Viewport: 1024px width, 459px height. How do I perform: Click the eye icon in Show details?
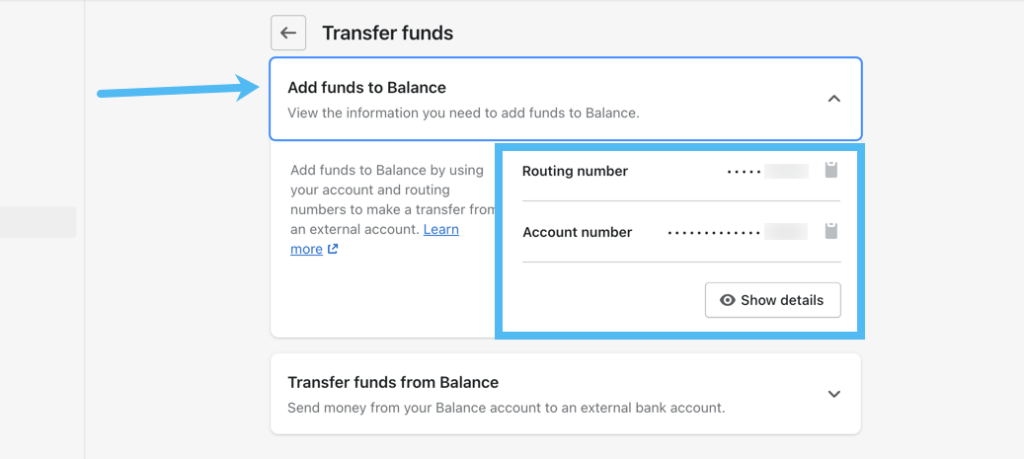727,300
